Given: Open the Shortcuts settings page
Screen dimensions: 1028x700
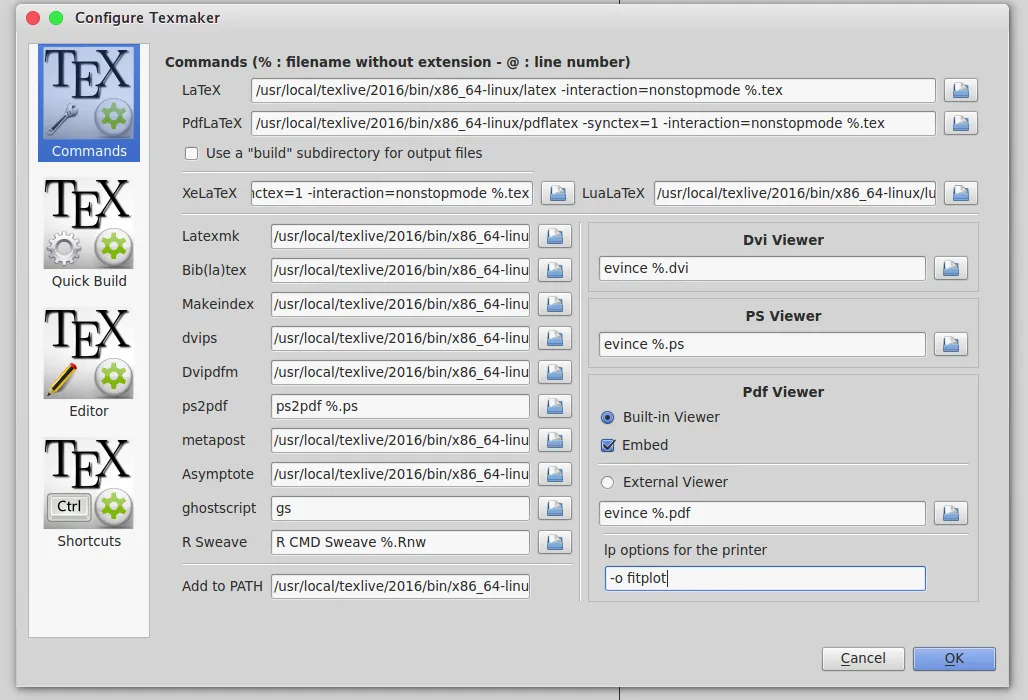Looking at the screenshot, I should click(x=89, y=493).
